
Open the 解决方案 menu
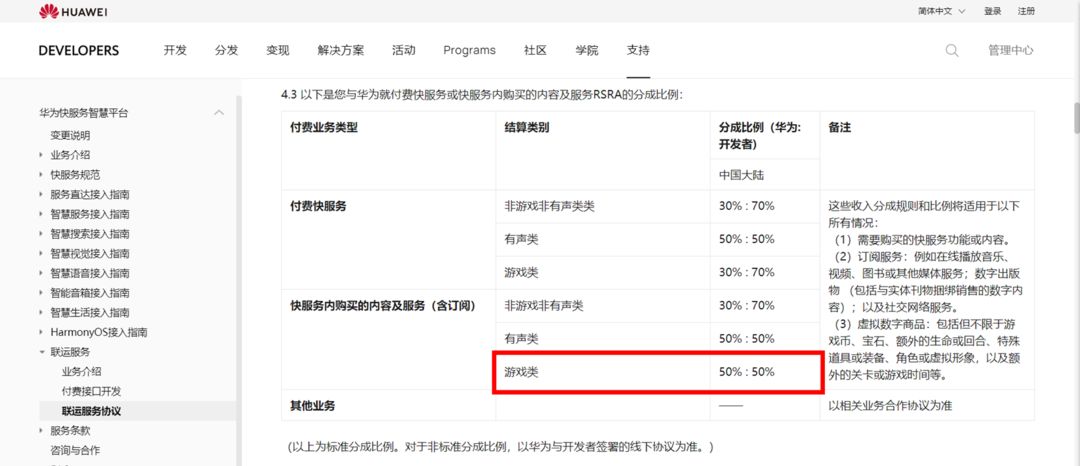click(341, 50)
